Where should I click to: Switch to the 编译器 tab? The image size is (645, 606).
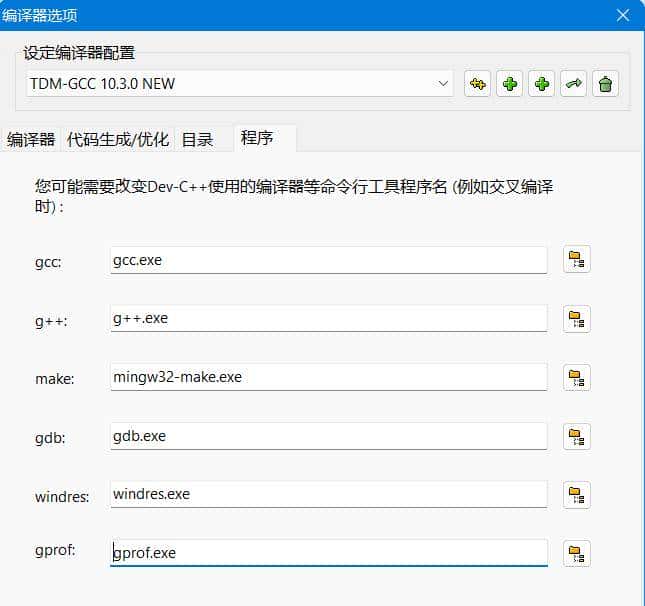(x=31, y=139)
